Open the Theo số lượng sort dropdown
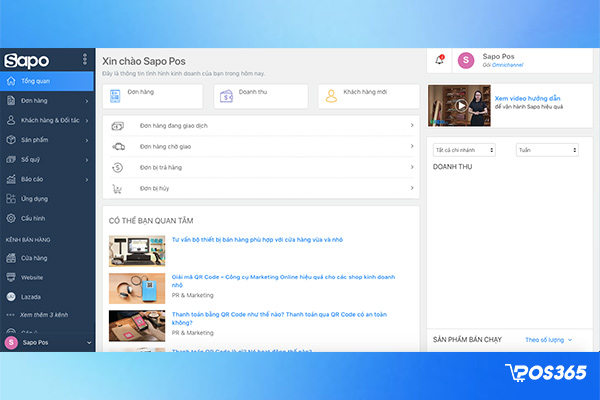600x400 pixels. [x=548, y=340]
